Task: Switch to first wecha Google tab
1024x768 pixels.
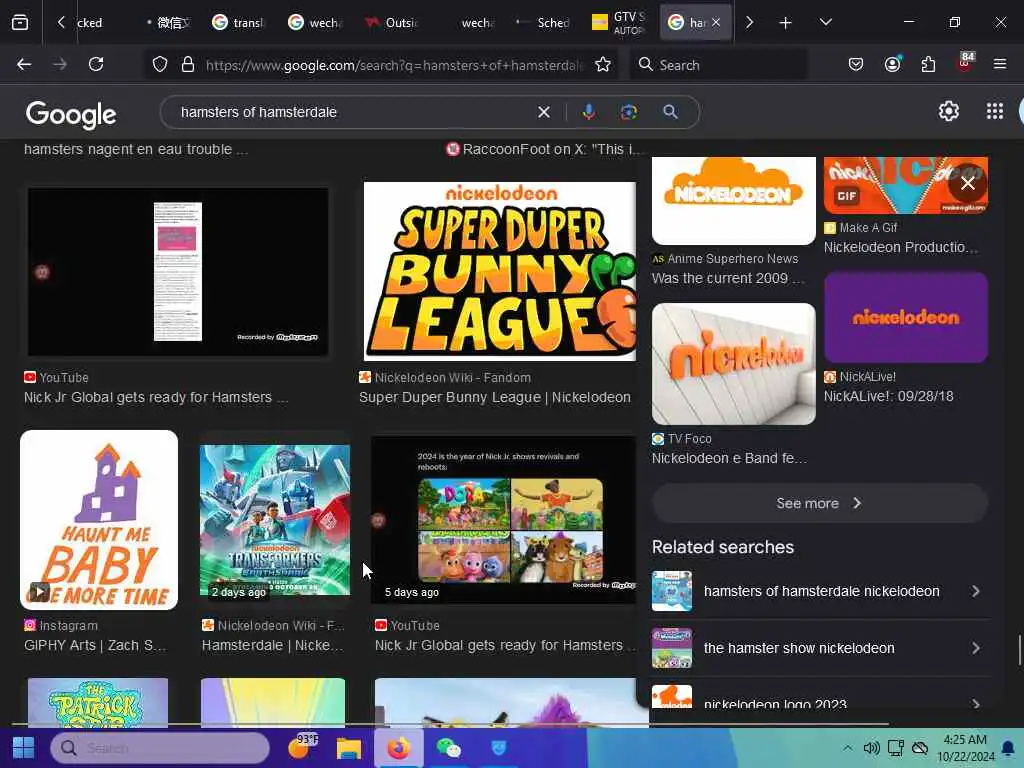Action: point(314,23)
